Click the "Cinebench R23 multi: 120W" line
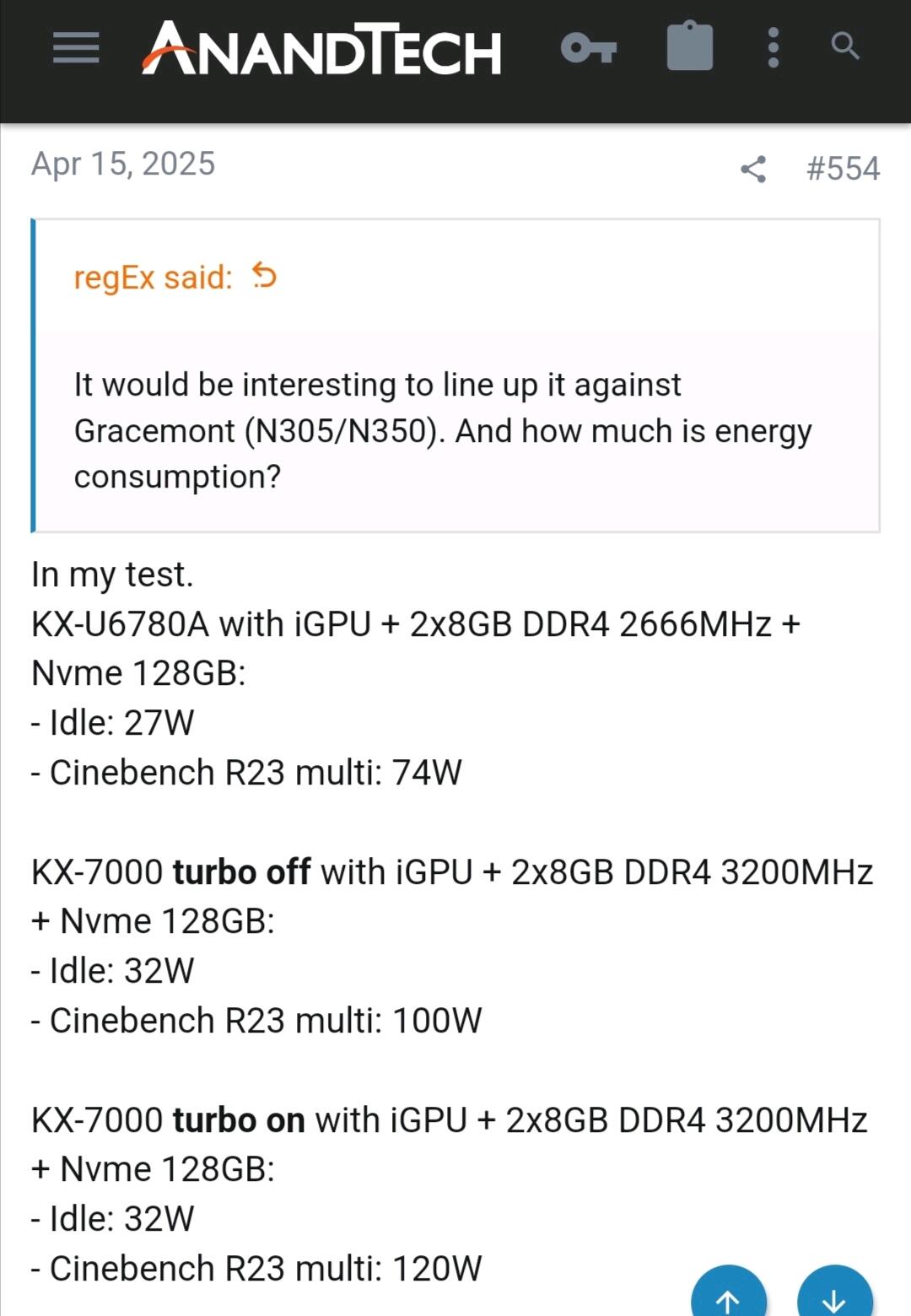 (256, 1269)
